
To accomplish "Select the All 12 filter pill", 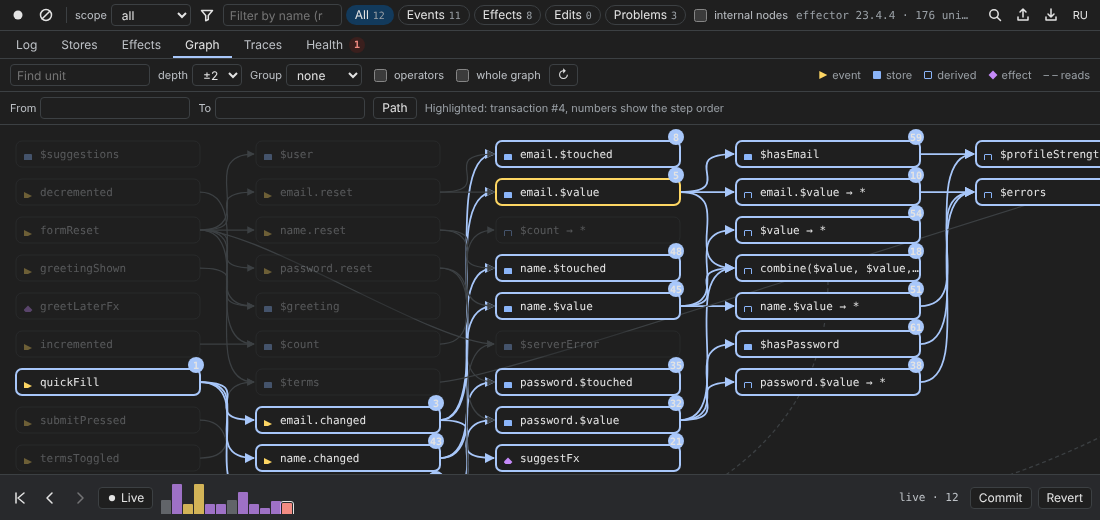I will (370, 15).
